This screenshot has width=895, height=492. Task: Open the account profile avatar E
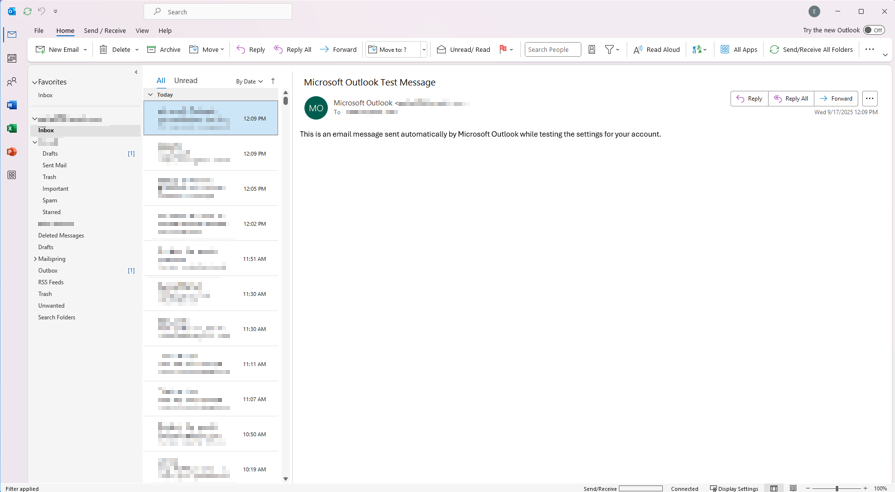coord(814,11)
